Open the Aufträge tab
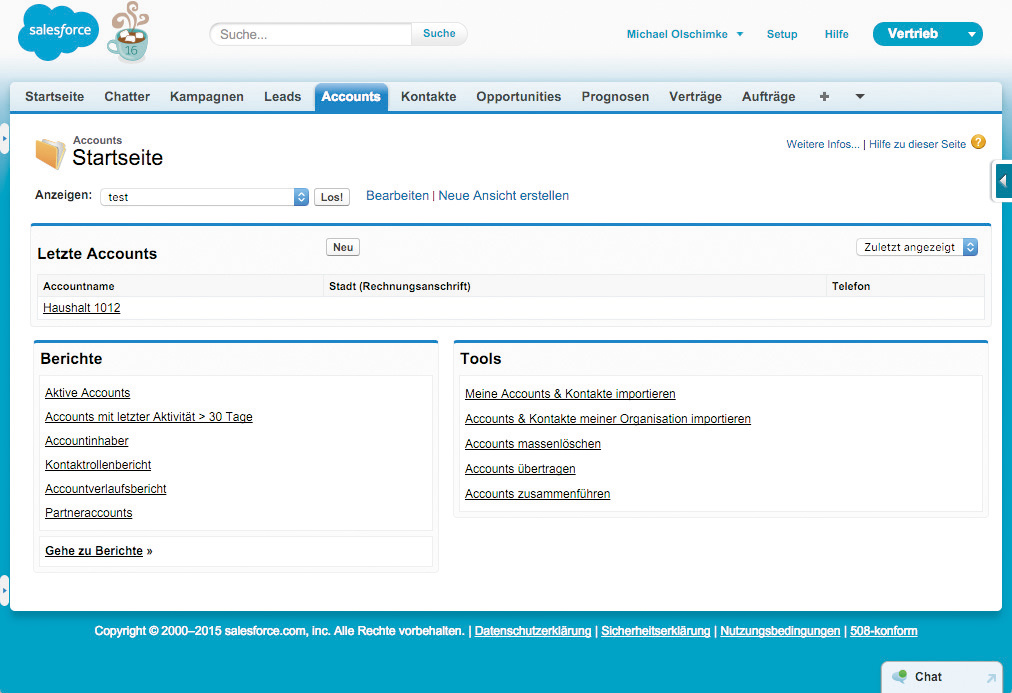This screenshot has width=1012, height=693. click(769, 96)
